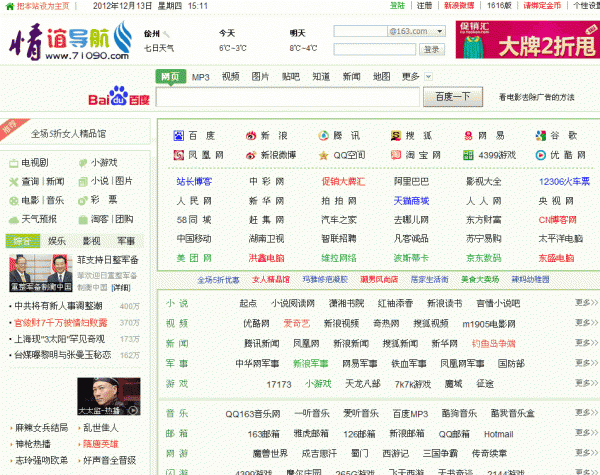Click the Youku play icon beside 优酷网
The height and width of the screenshot is (475, 600).
click(541, 155)
